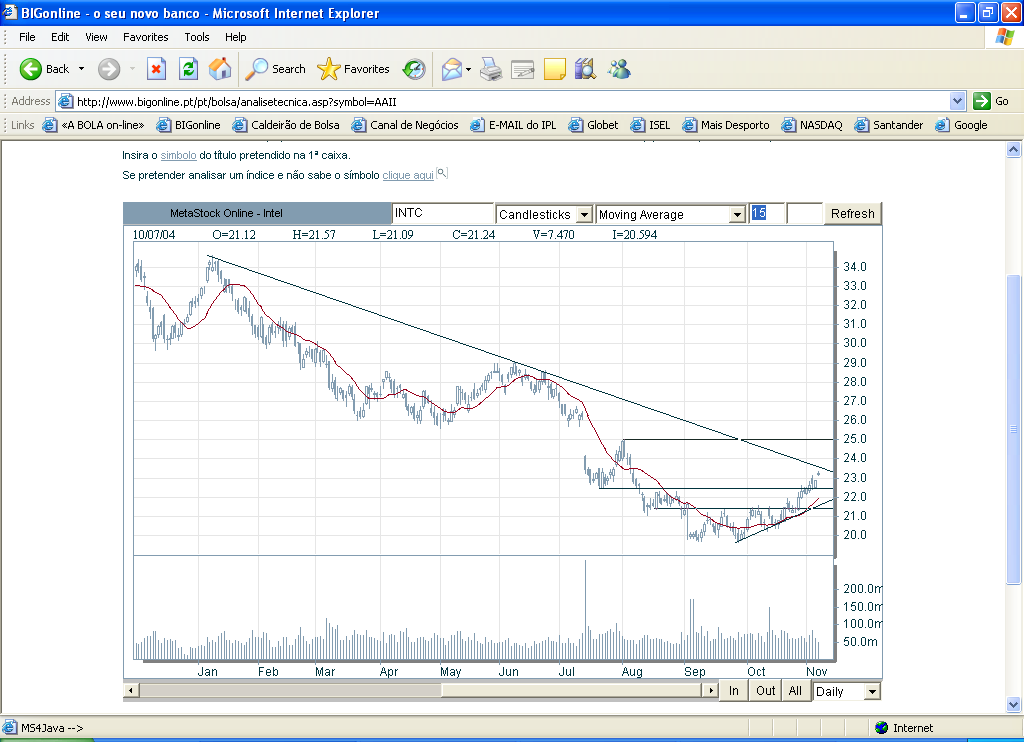1024x742 pixels.
Task: Click the Stop loading icon
Action: point(156,69)
